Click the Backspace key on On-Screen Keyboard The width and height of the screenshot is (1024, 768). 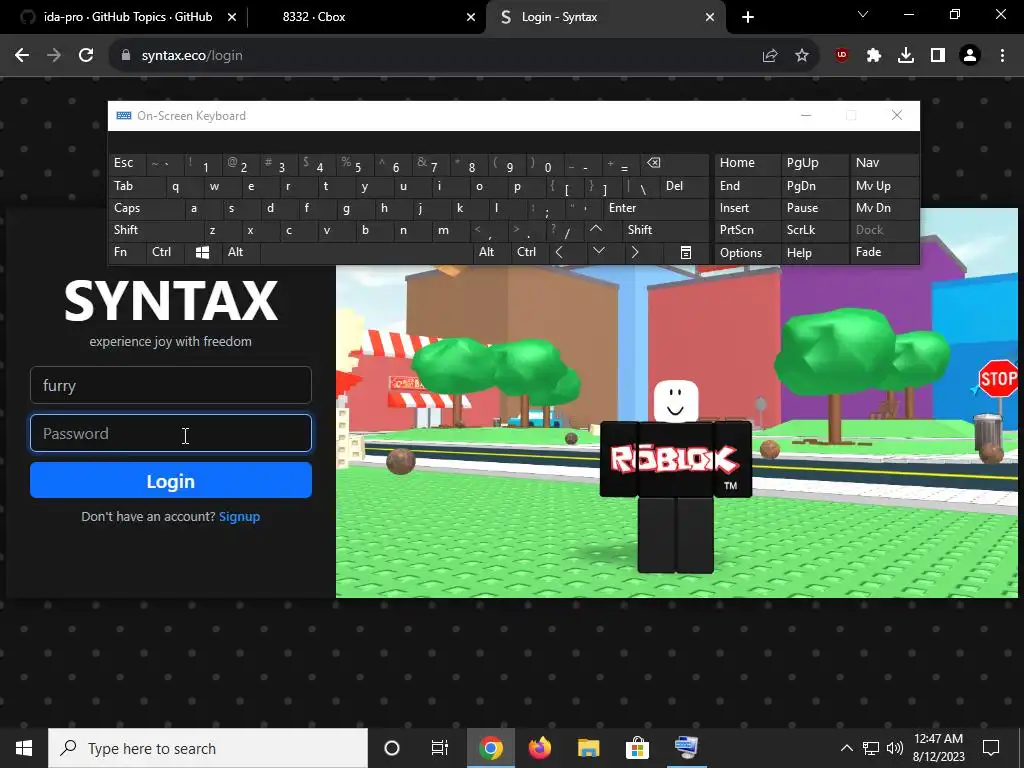coord(674,164)
